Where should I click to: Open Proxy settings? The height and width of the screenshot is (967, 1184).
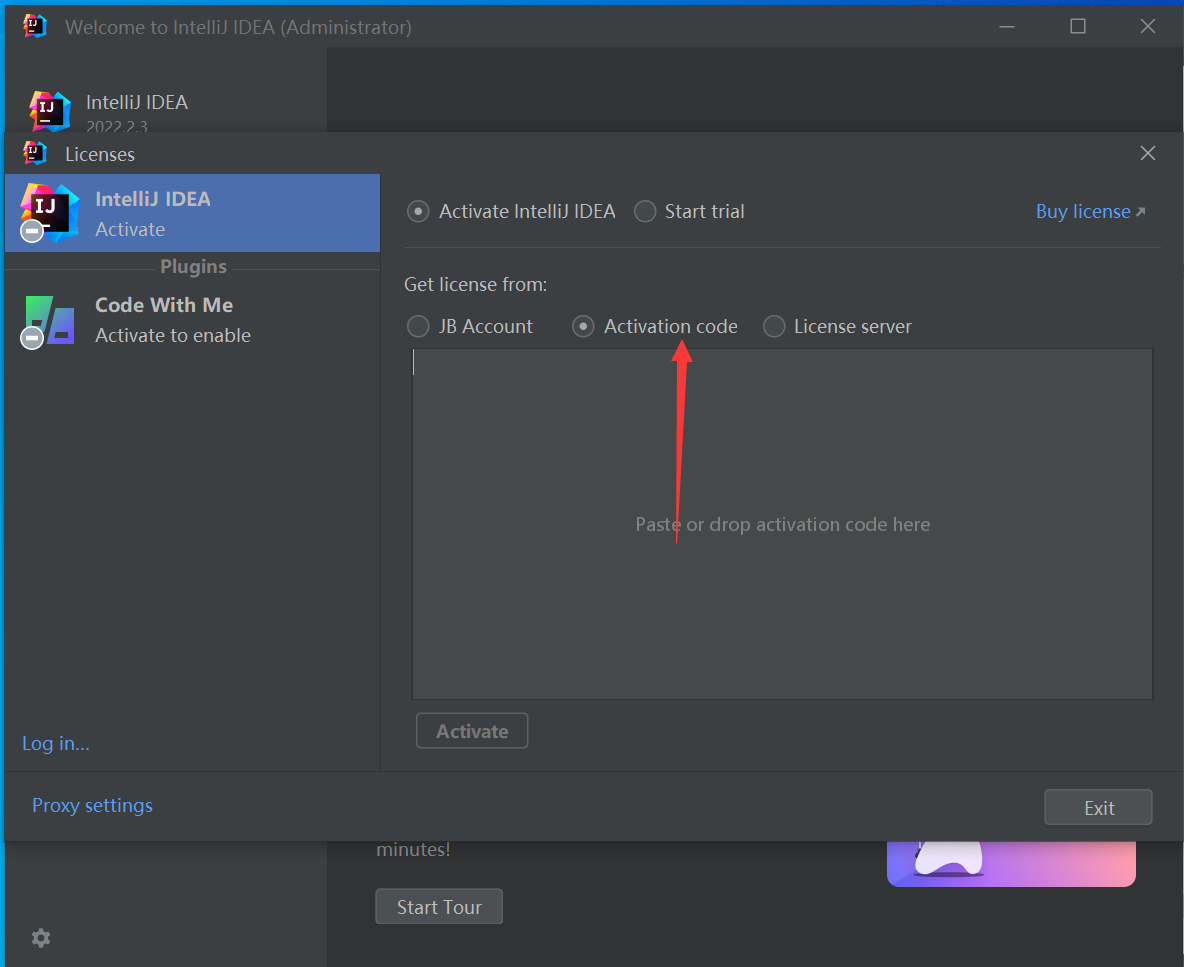(x=92, y=806)
